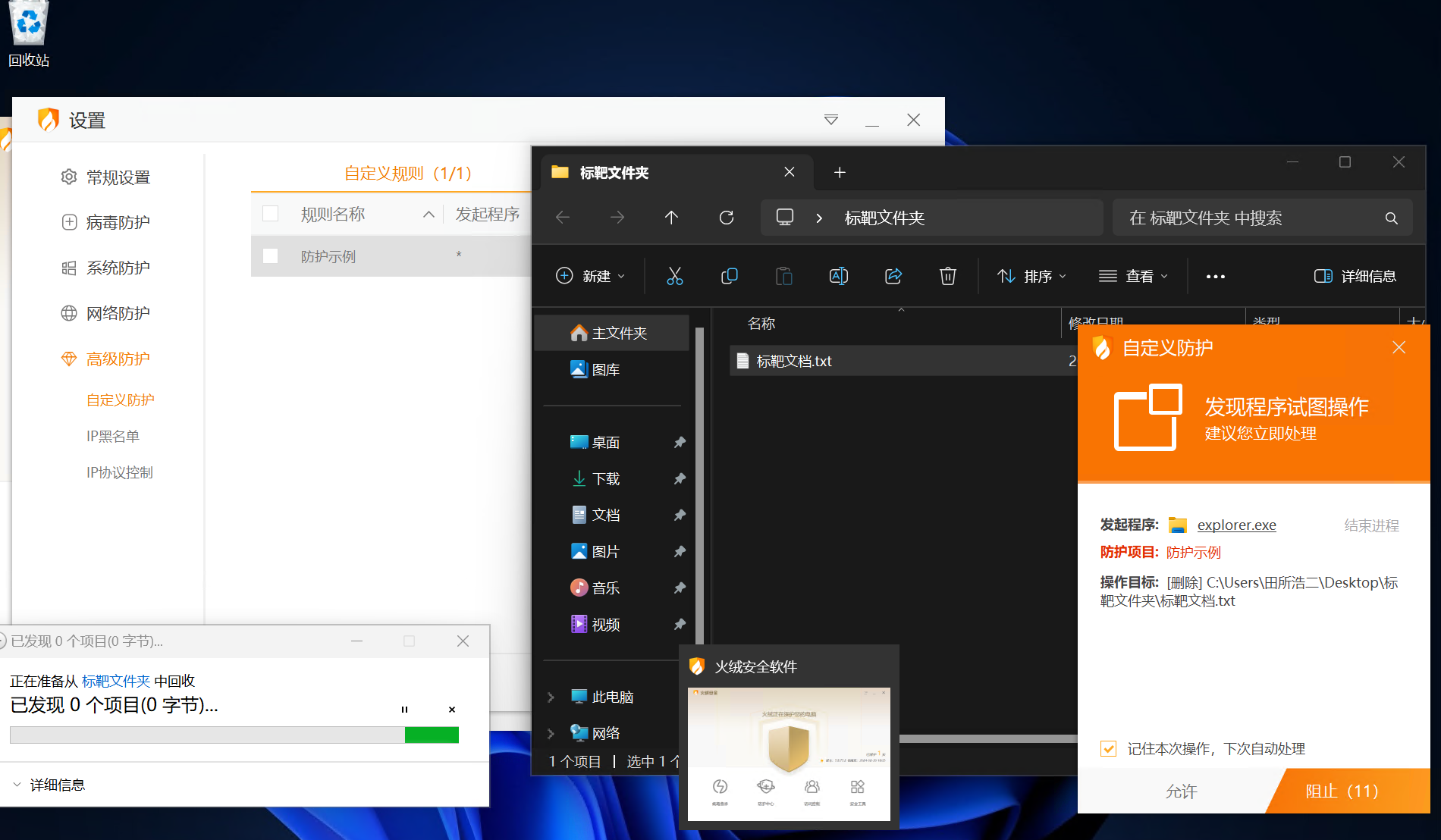Click the Paste icon in Explorer toolbar
The height and width of the screenshot is (840, 1441).
[783, 276]
